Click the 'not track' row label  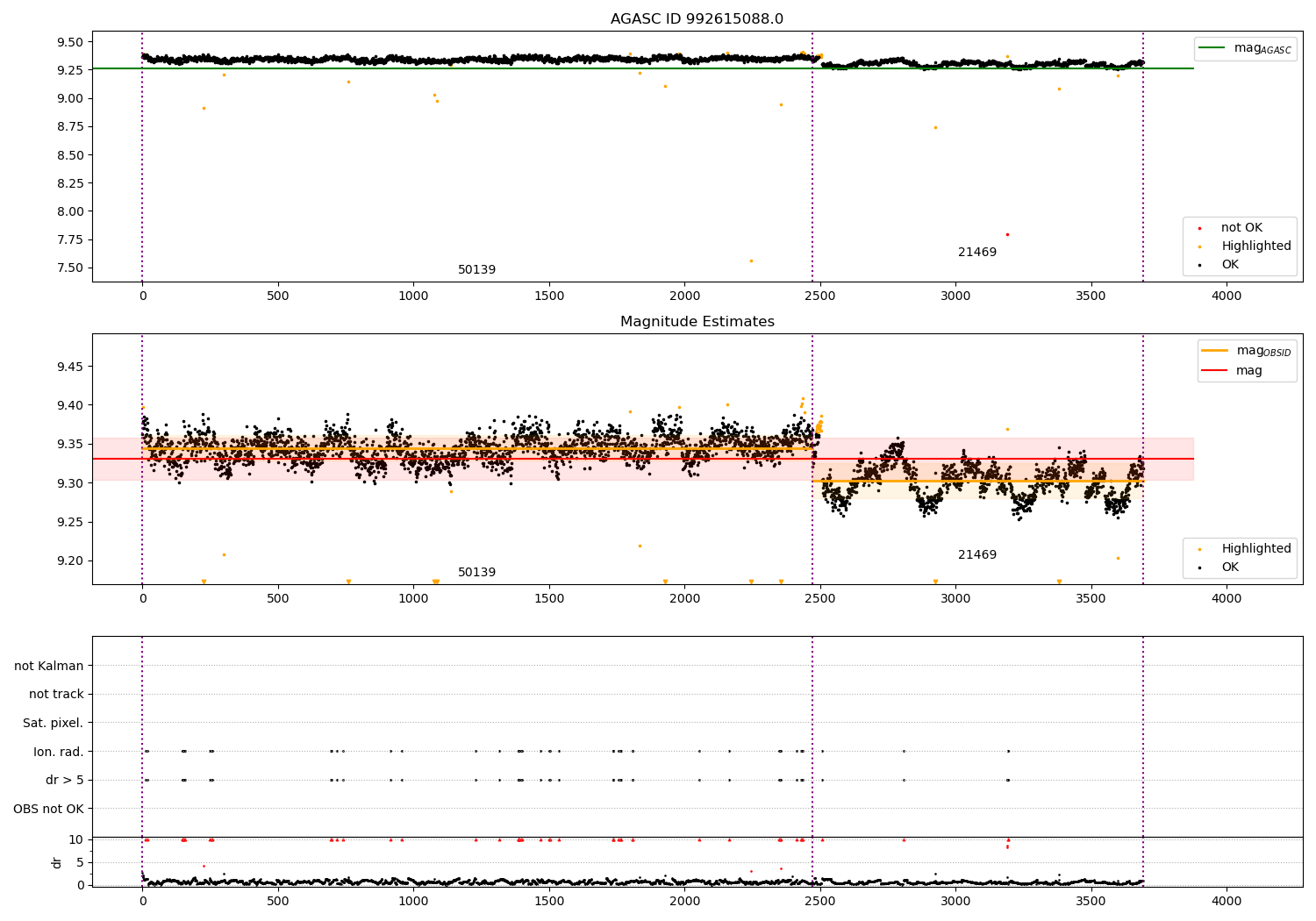[56, 694]
